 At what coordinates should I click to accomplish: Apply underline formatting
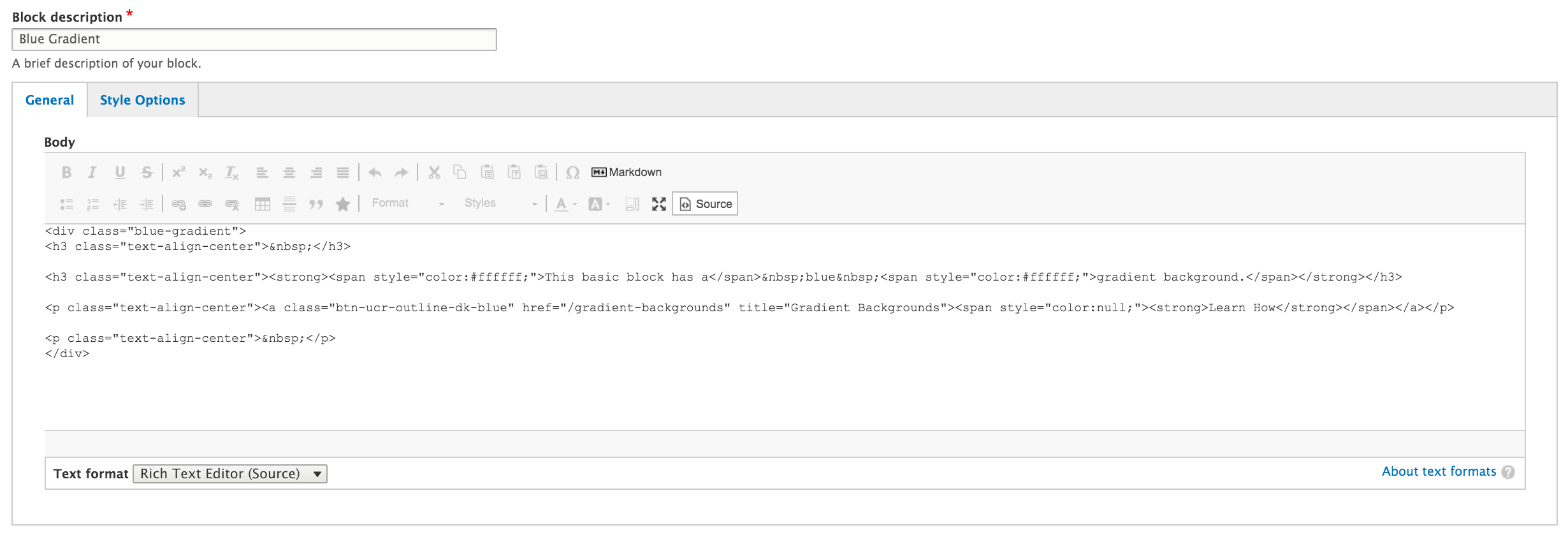click(120, 172)
